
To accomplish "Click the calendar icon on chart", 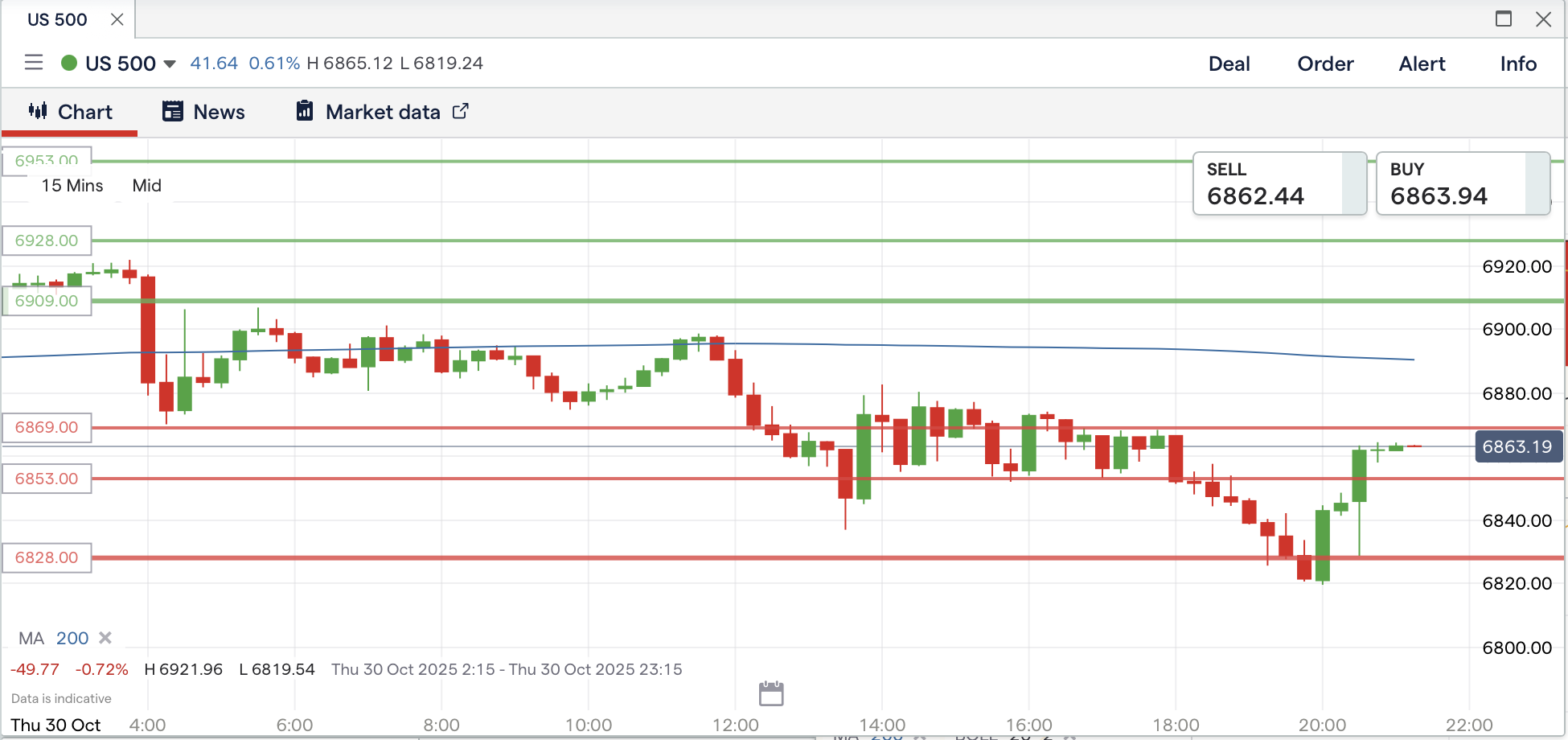I will coord(770,693).
